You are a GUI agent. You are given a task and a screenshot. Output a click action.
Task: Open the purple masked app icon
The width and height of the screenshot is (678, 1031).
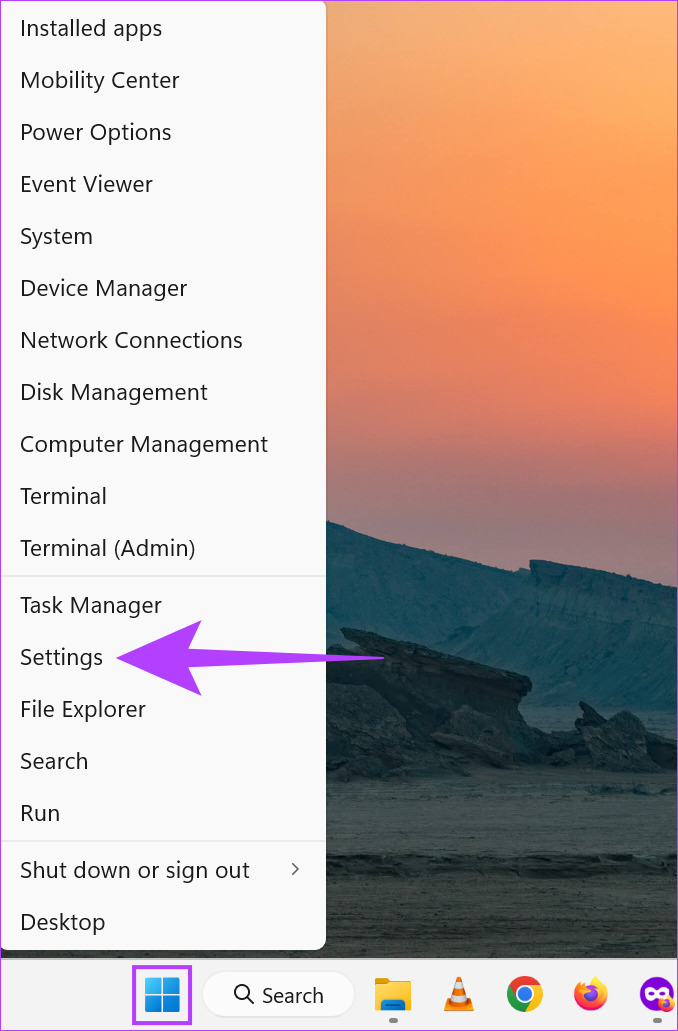(x=658, y=994)
